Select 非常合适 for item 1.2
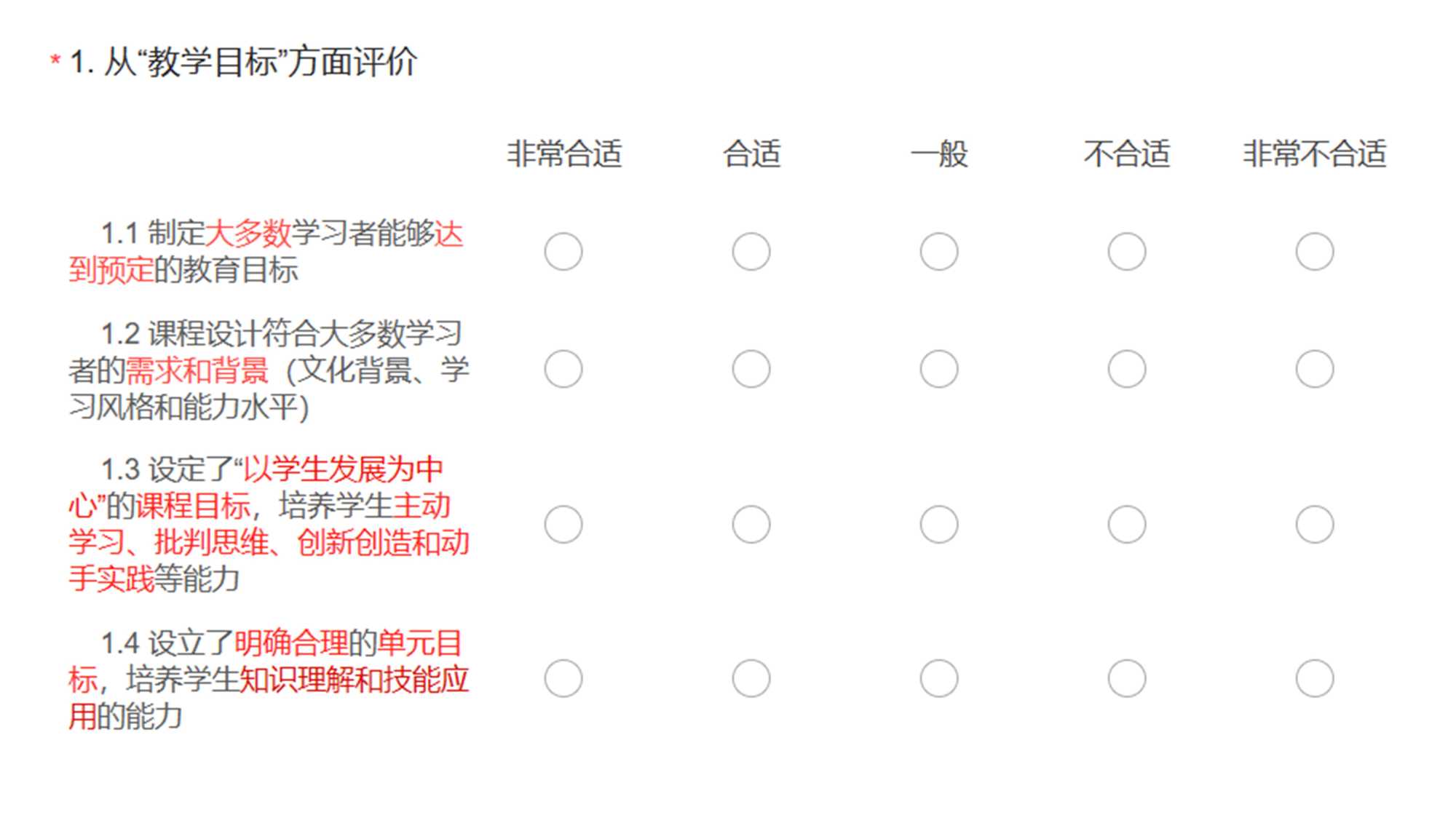Image resolution: width=1456 pixels, height=839 pixels. pos(563,369)
